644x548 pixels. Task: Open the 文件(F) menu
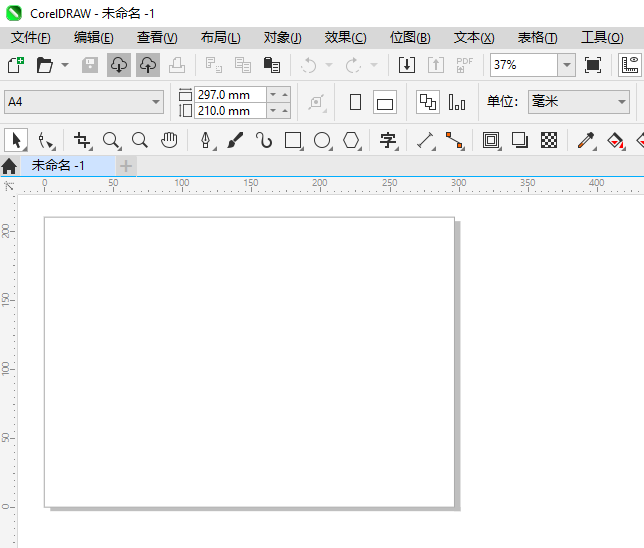31,38
